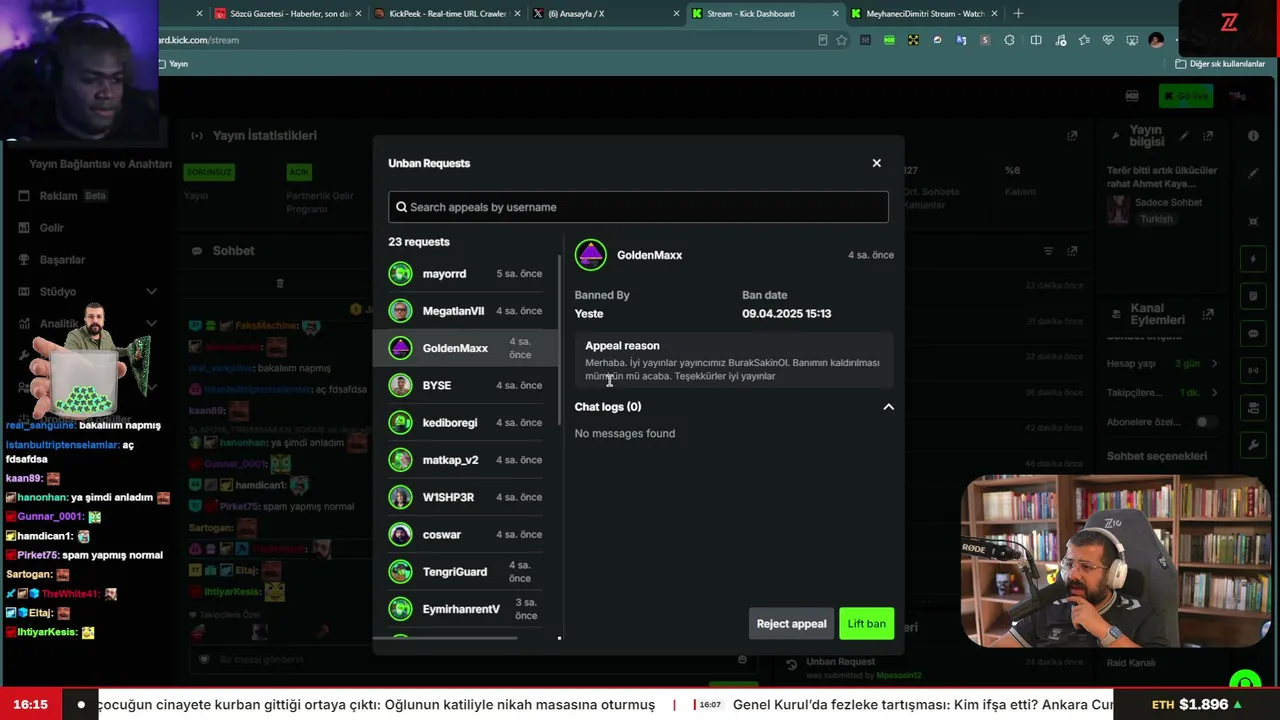
Task: Expand the Analitik sidebar section
Action: [x=151, y=324]
